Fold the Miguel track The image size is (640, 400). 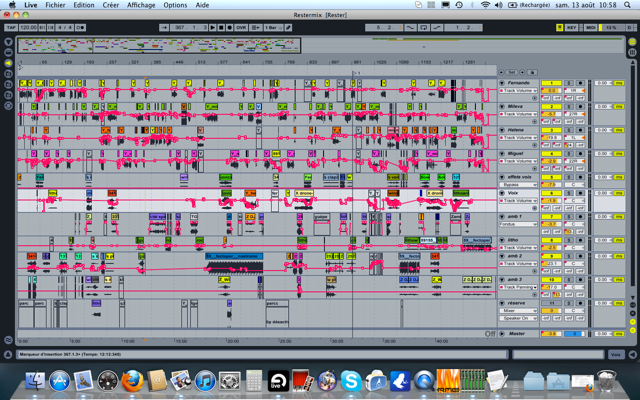(502, 154)
